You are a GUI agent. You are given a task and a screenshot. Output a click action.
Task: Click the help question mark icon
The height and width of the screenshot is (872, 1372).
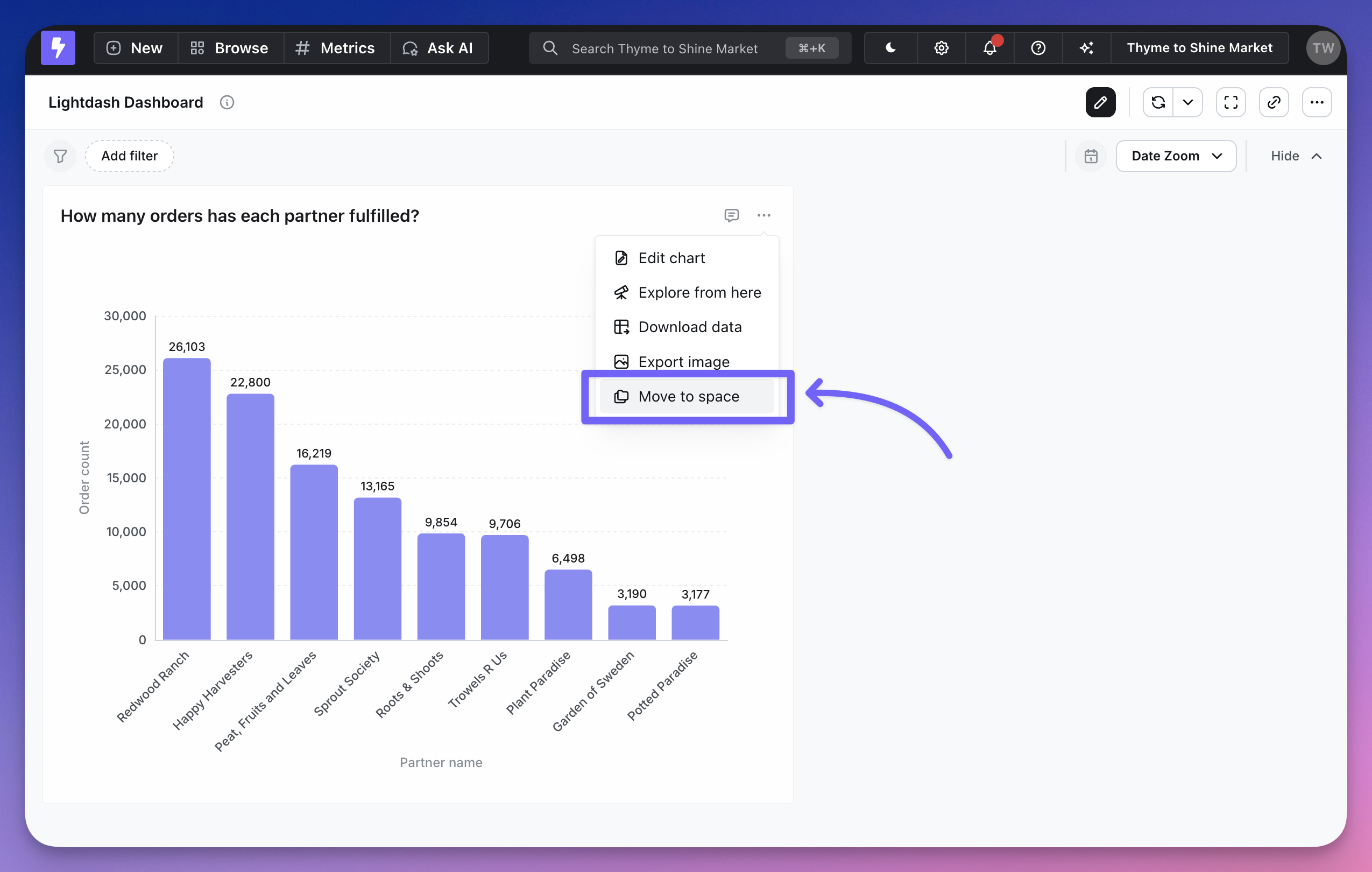tap(1038, 48)
